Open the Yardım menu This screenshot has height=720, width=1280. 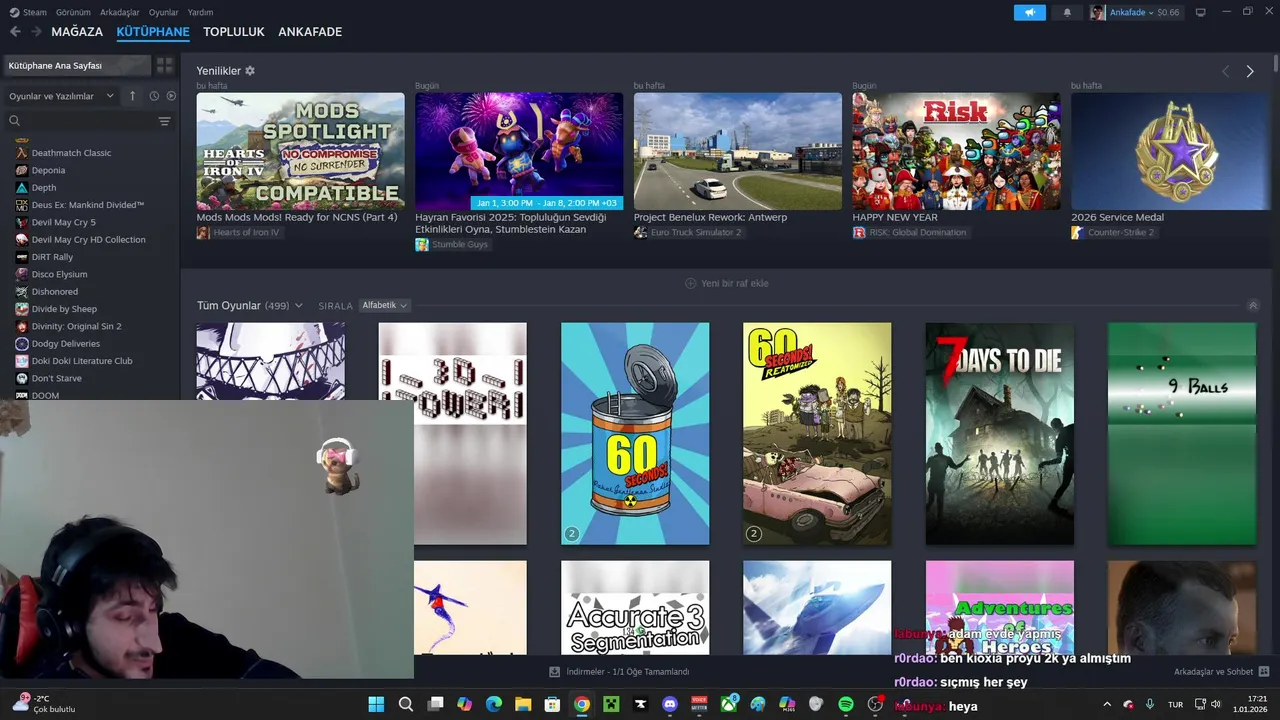(201, 12)
